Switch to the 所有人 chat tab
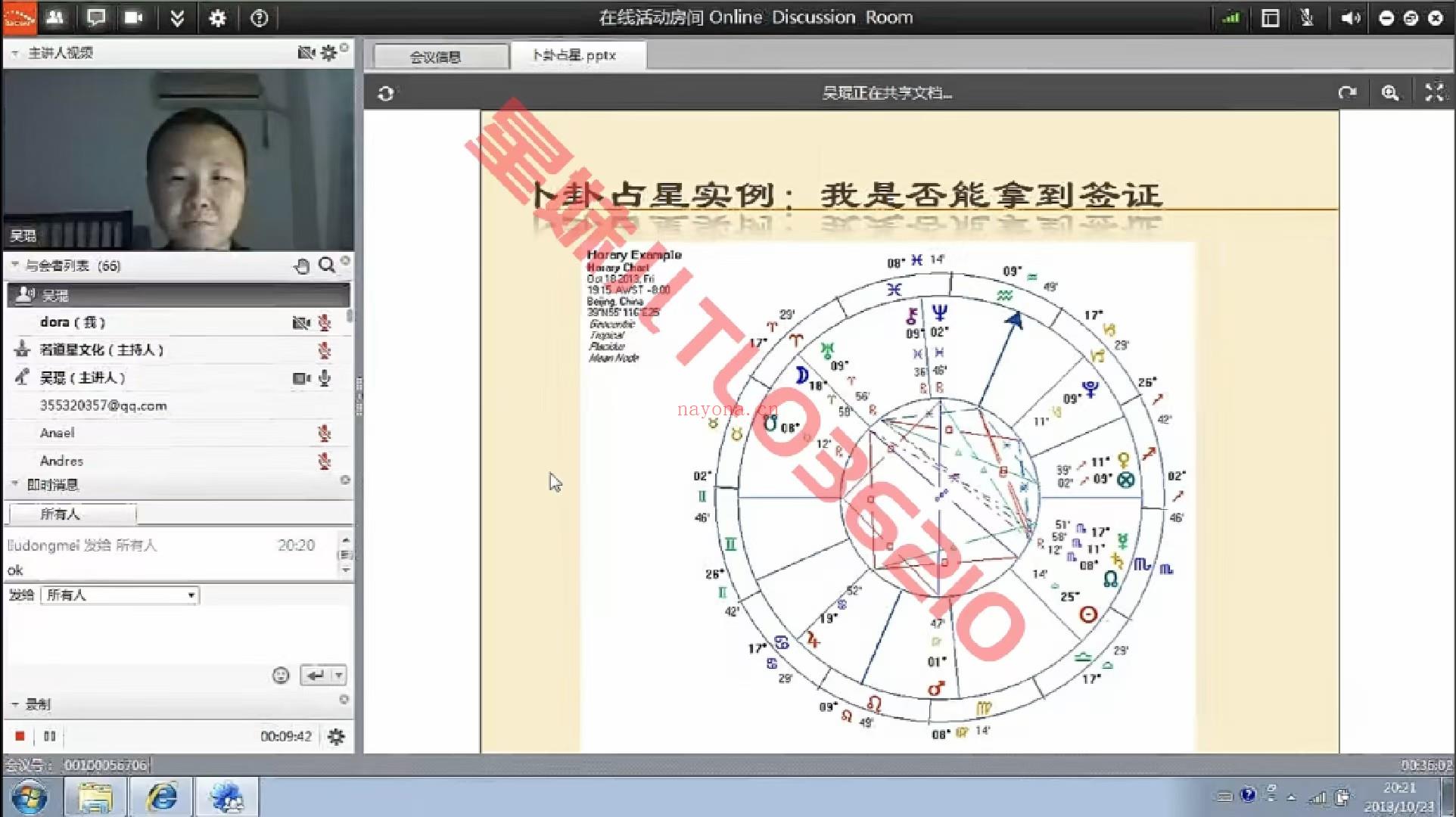 pyautogui.click(x=72, y=514)
